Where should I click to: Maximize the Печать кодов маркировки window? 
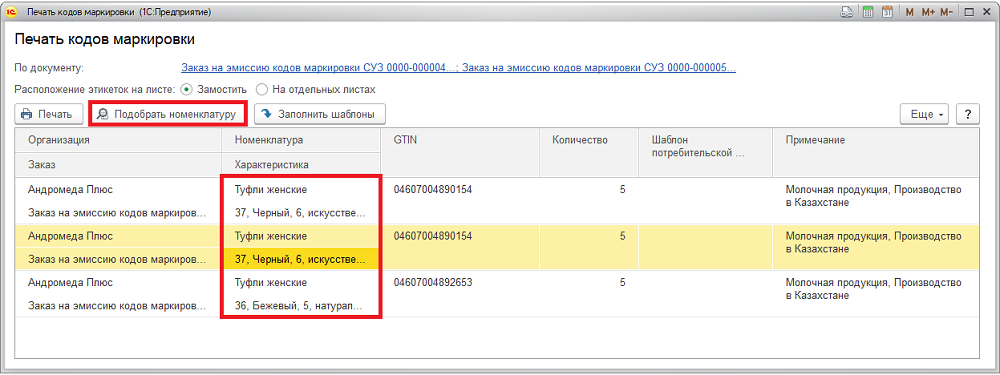pyautogui.click(x=969, y=12)
